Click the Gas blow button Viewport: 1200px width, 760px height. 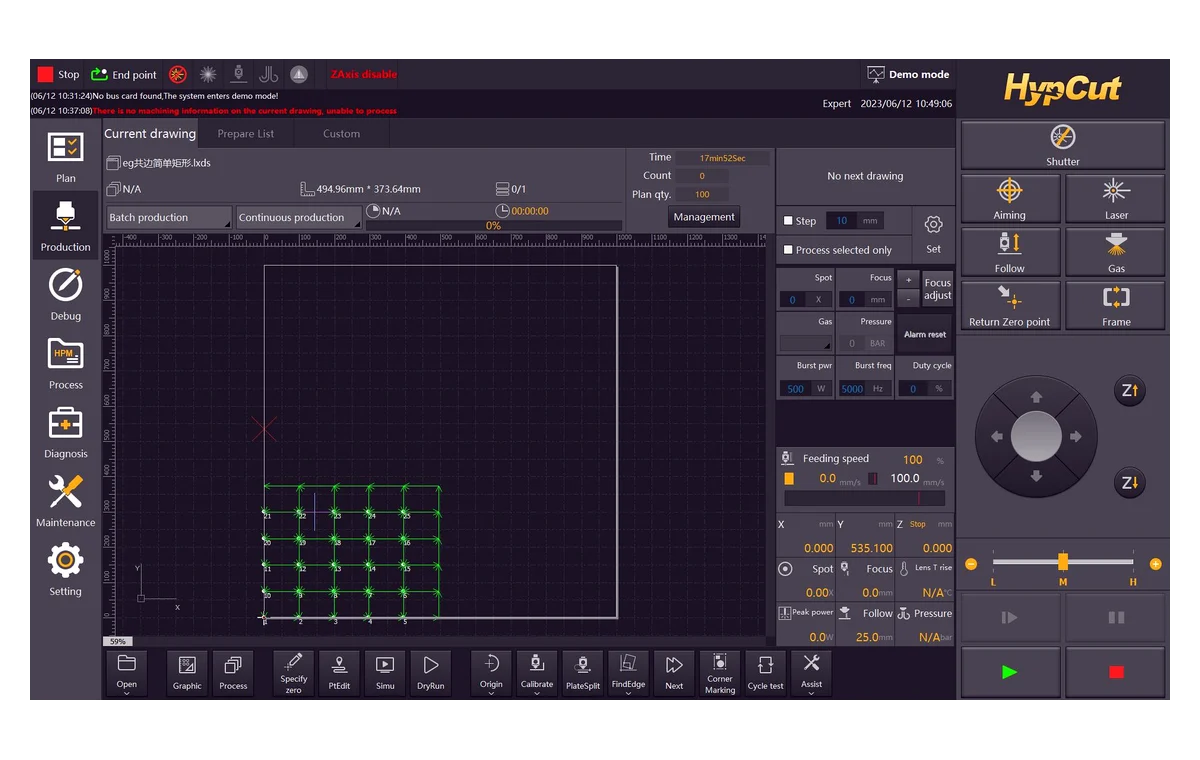[x=1116, y=252]
